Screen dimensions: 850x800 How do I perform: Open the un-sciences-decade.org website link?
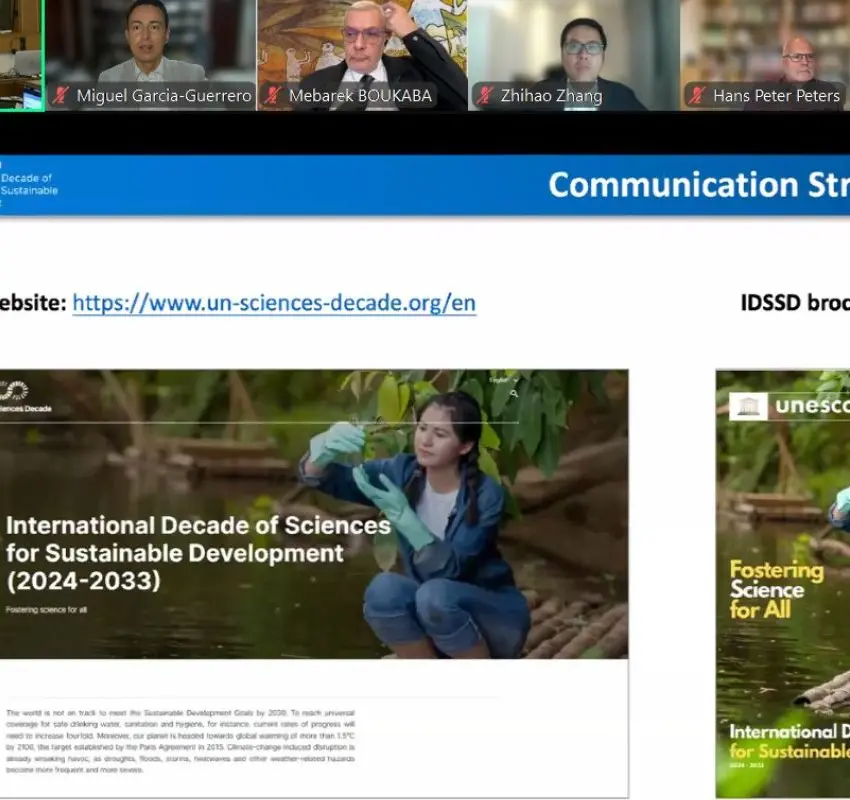[x=274, y=302]
